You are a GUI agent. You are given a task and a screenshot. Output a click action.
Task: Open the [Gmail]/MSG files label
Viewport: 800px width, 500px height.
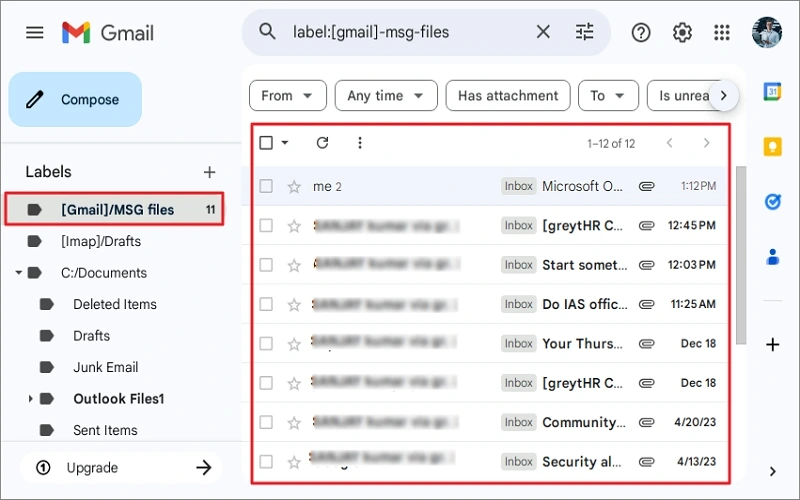click(x=114, y=209)
